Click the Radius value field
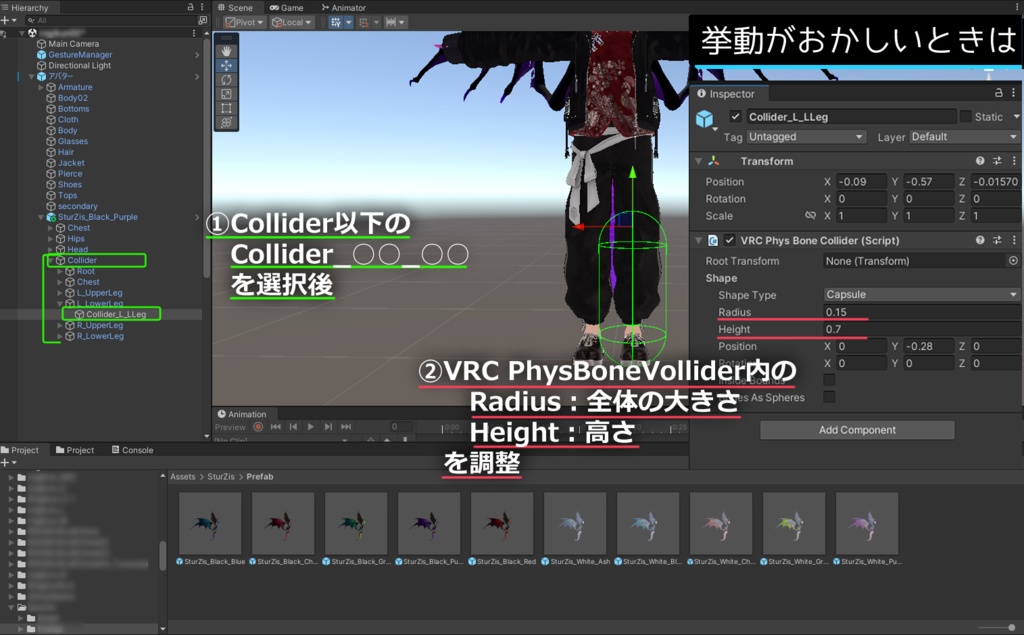 (x=921, y=312)
